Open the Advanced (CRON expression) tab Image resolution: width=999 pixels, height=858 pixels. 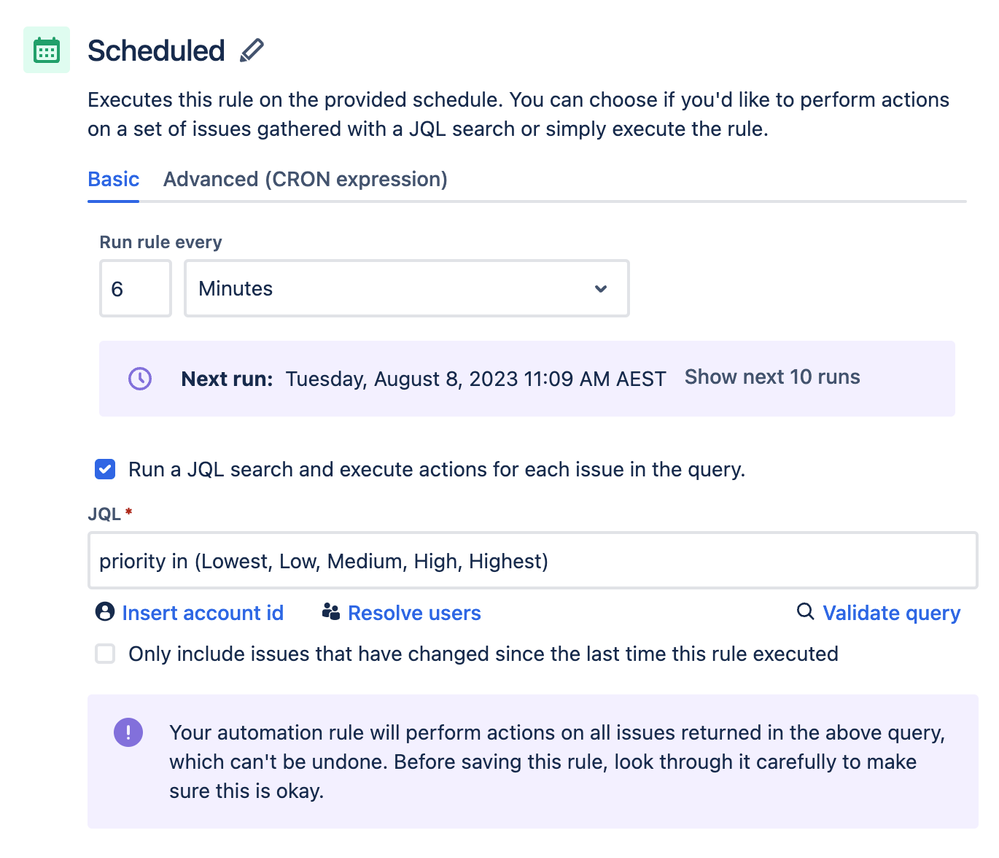305,180
